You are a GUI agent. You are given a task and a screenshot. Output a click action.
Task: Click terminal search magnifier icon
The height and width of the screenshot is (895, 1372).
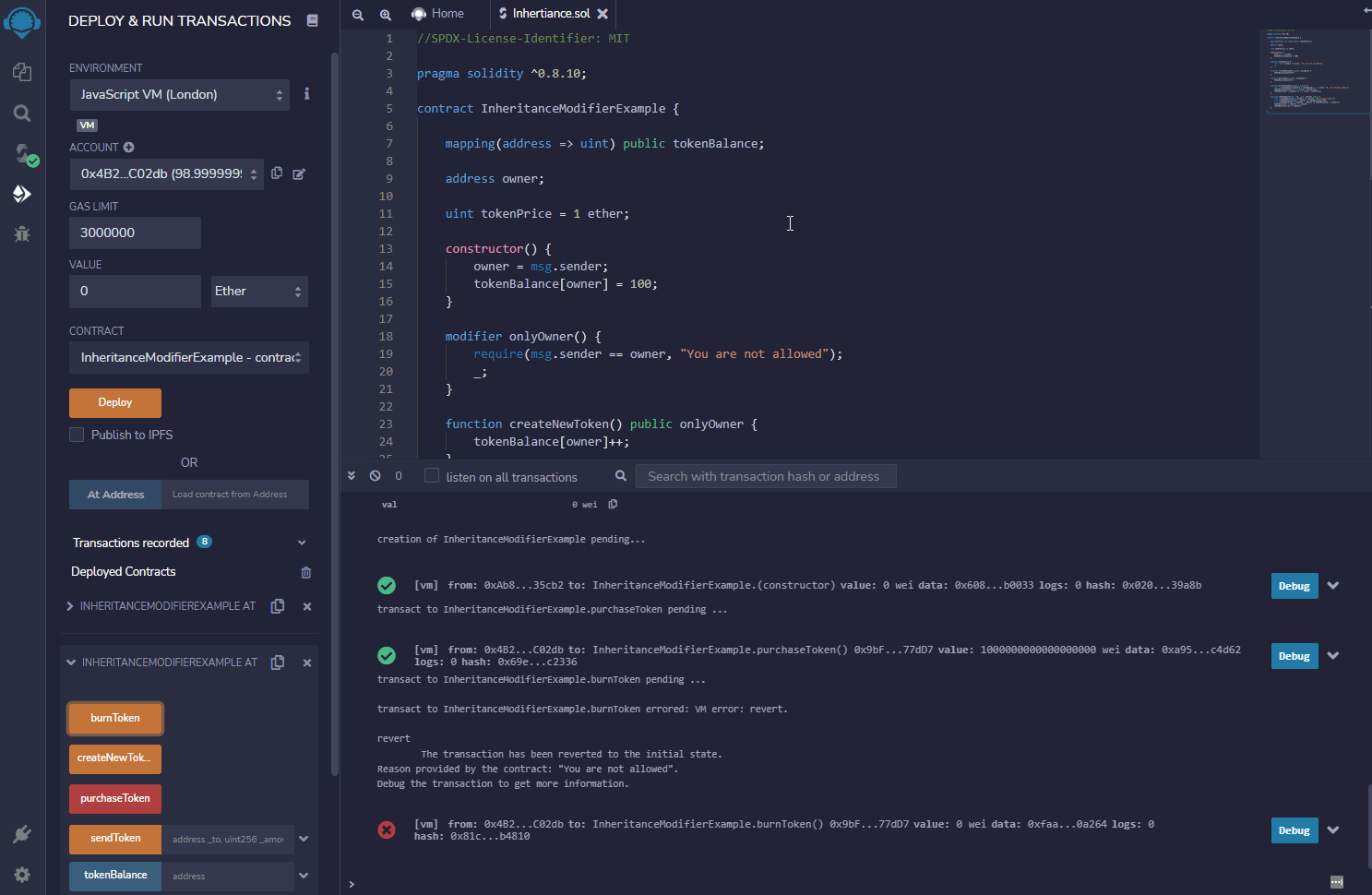tap(621, 476)
